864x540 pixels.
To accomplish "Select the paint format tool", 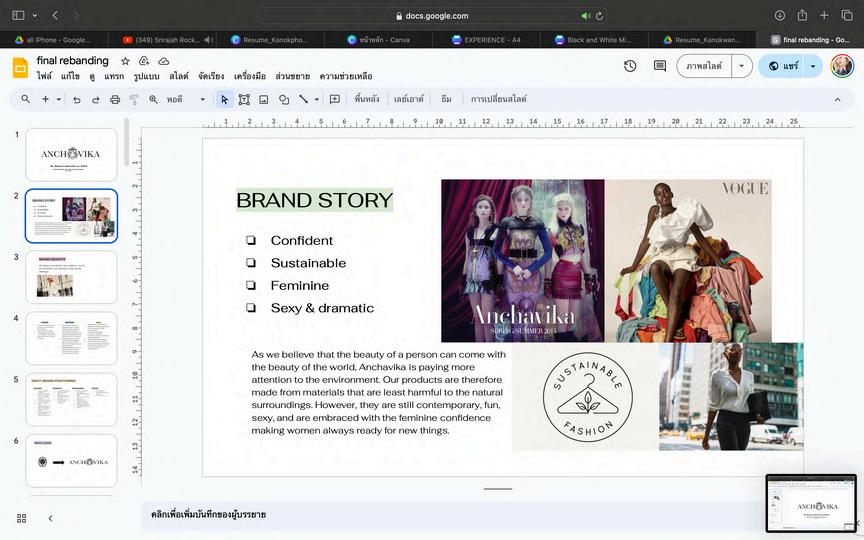I will [134, 100].
